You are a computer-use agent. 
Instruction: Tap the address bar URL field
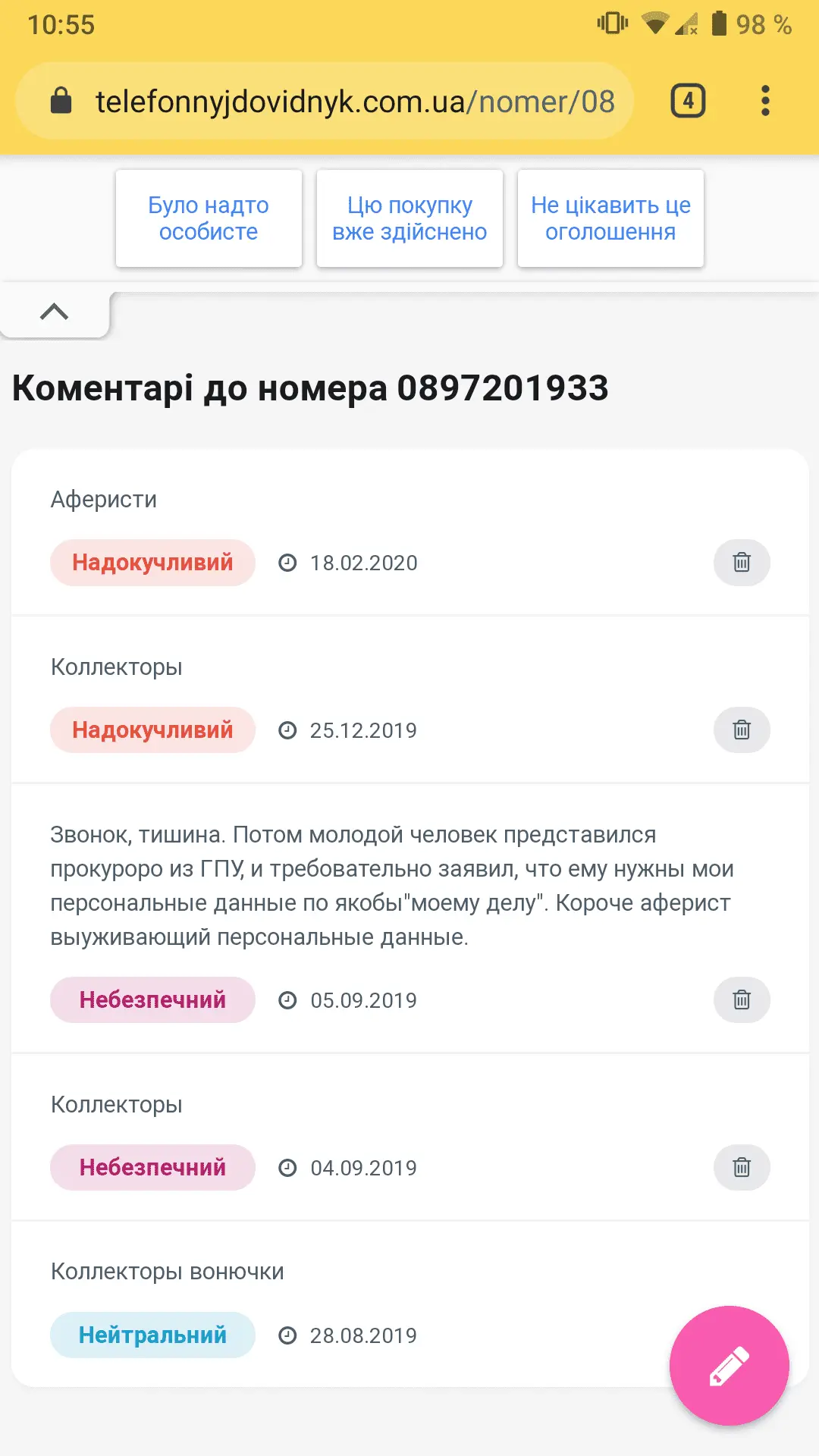click(x=355, y=102)
